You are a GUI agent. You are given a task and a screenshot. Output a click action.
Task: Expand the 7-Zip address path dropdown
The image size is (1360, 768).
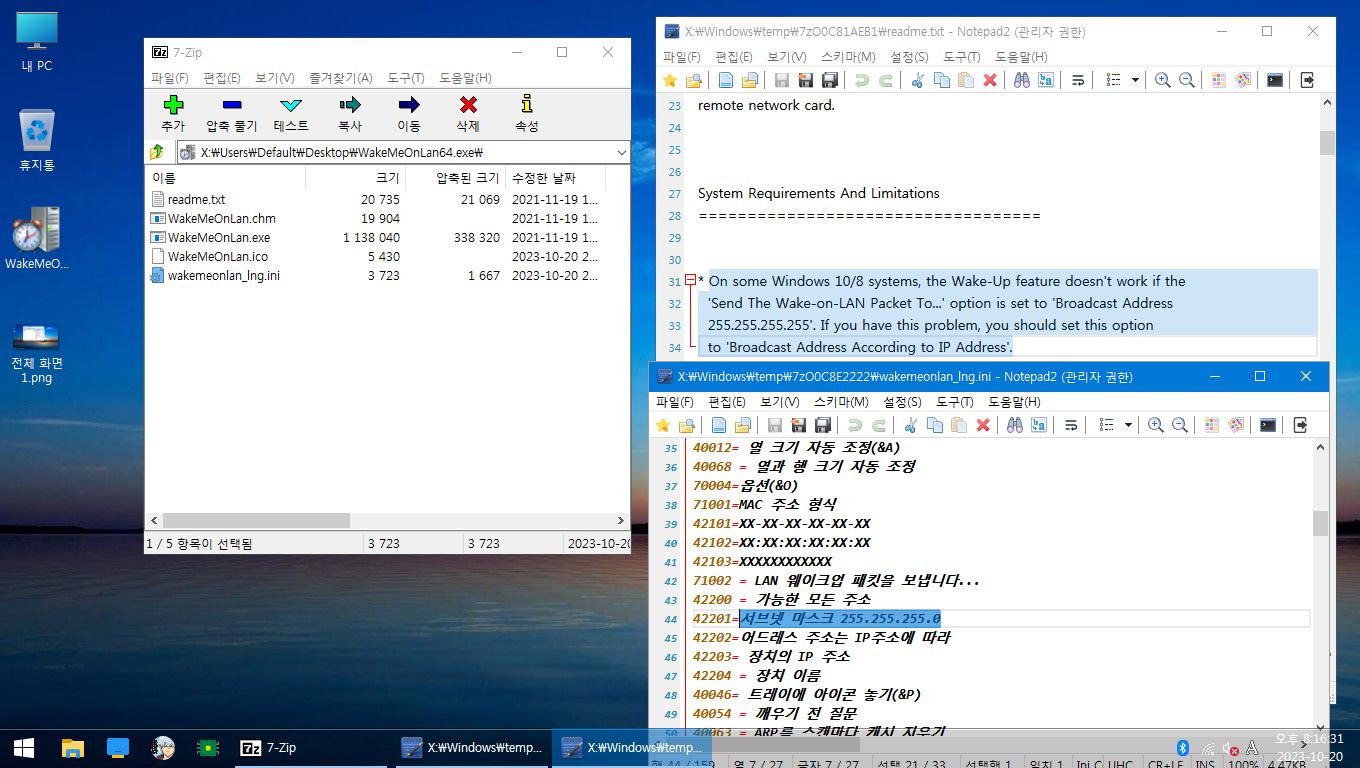coord(621,153)
